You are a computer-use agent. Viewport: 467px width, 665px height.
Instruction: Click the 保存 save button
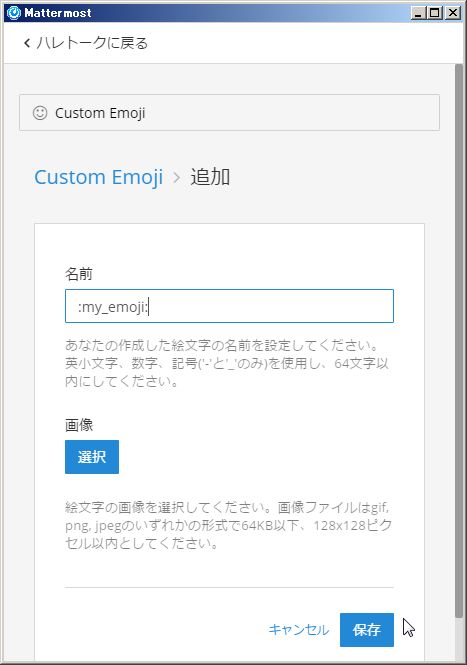click(366, 630)
